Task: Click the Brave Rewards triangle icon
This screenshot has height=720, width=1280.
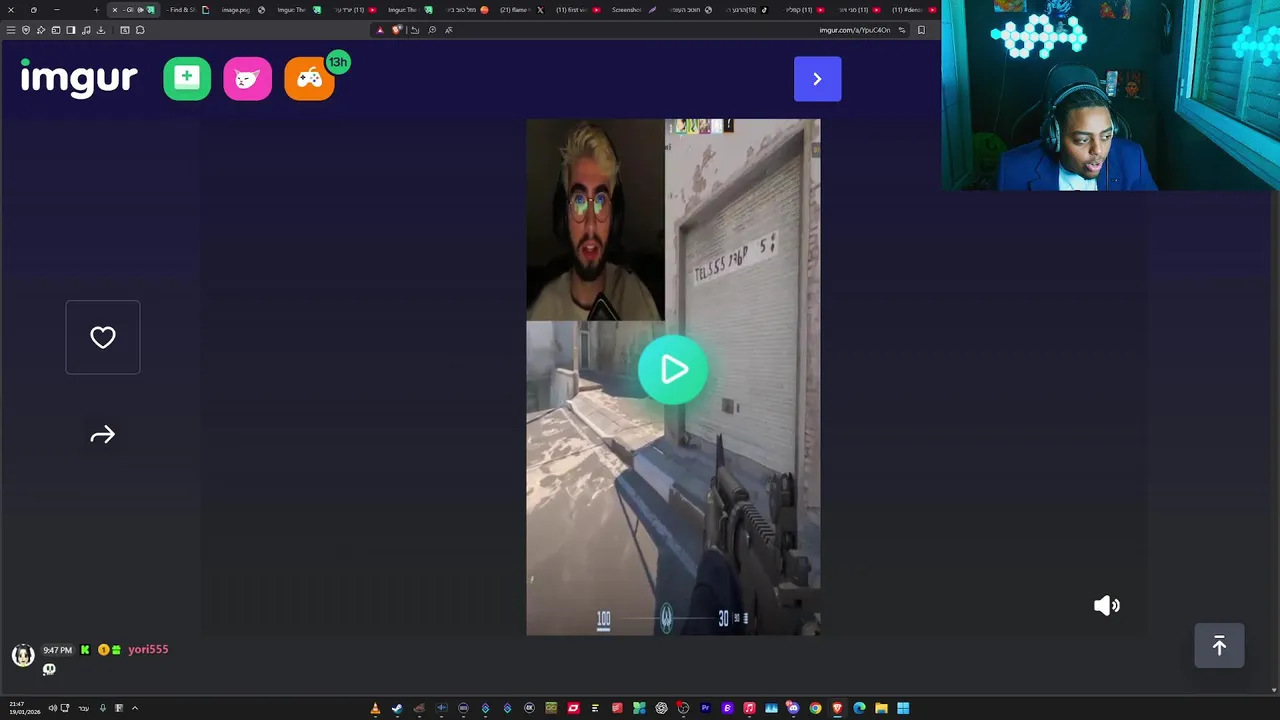Action: [x=380, y=30]
